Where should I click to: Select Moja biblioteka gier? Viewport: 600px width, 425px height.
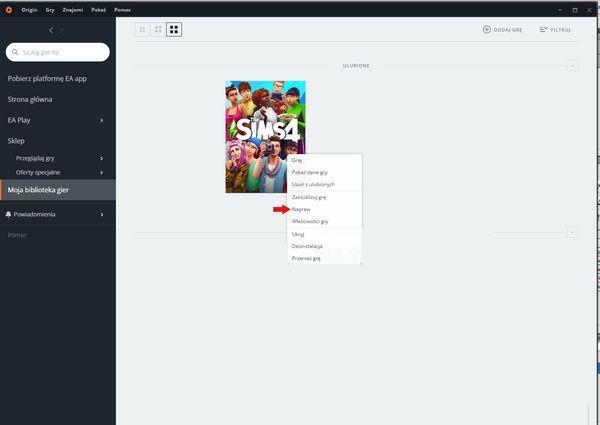(x=58, y=190)
